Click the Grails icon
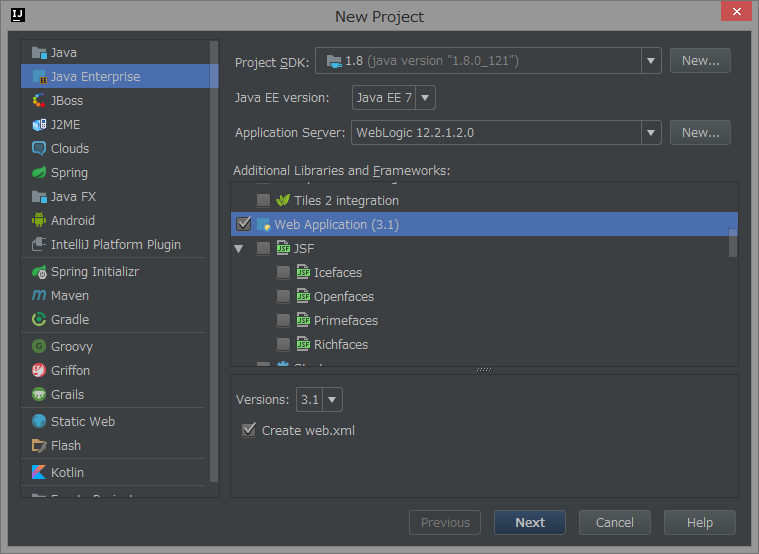The width and height of the screenshot is (759, 554). pyautogui.click(x=39, y=394)
